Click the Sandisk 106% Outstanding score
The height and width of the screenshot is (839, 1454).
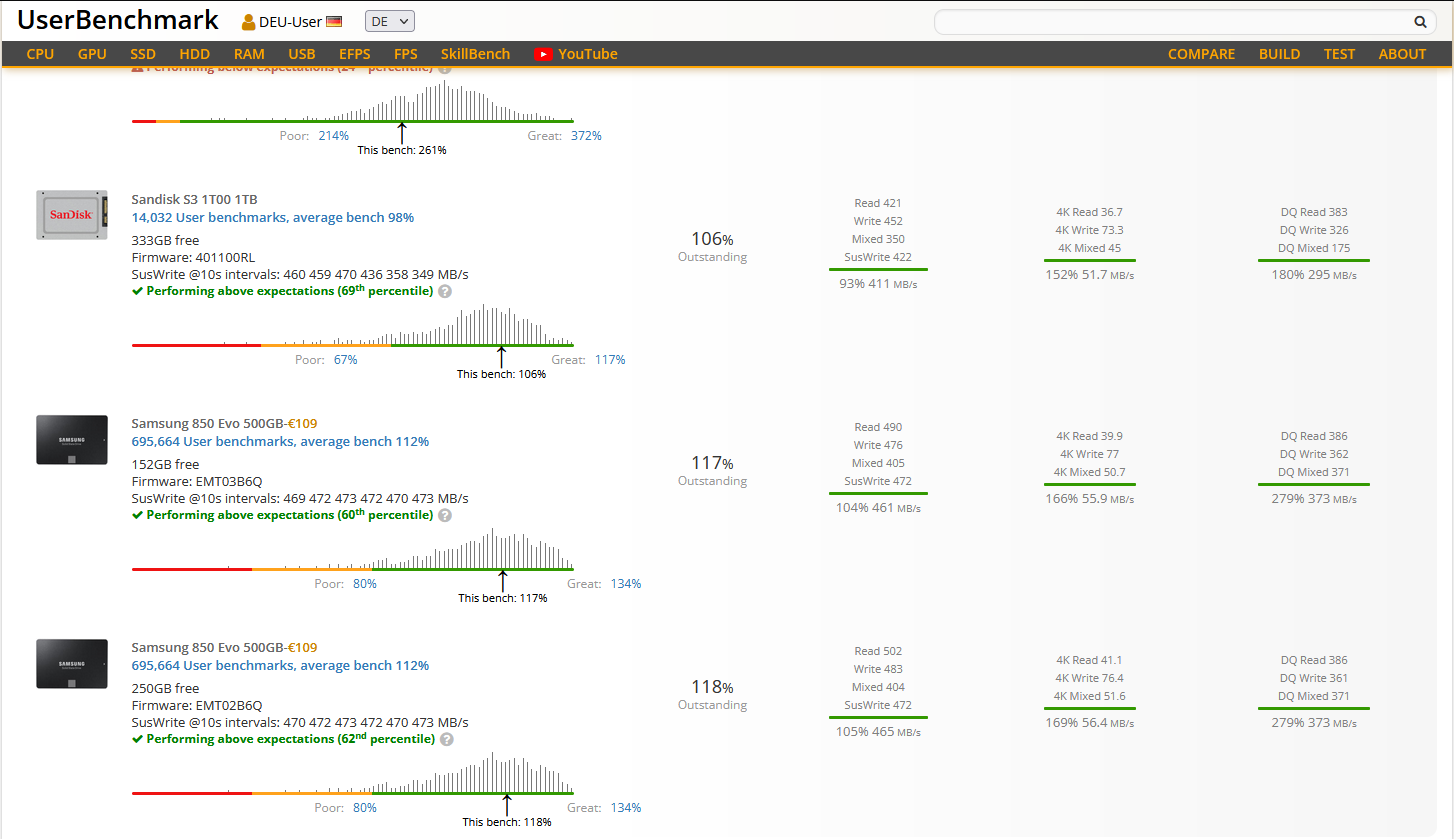pos(712,239)
